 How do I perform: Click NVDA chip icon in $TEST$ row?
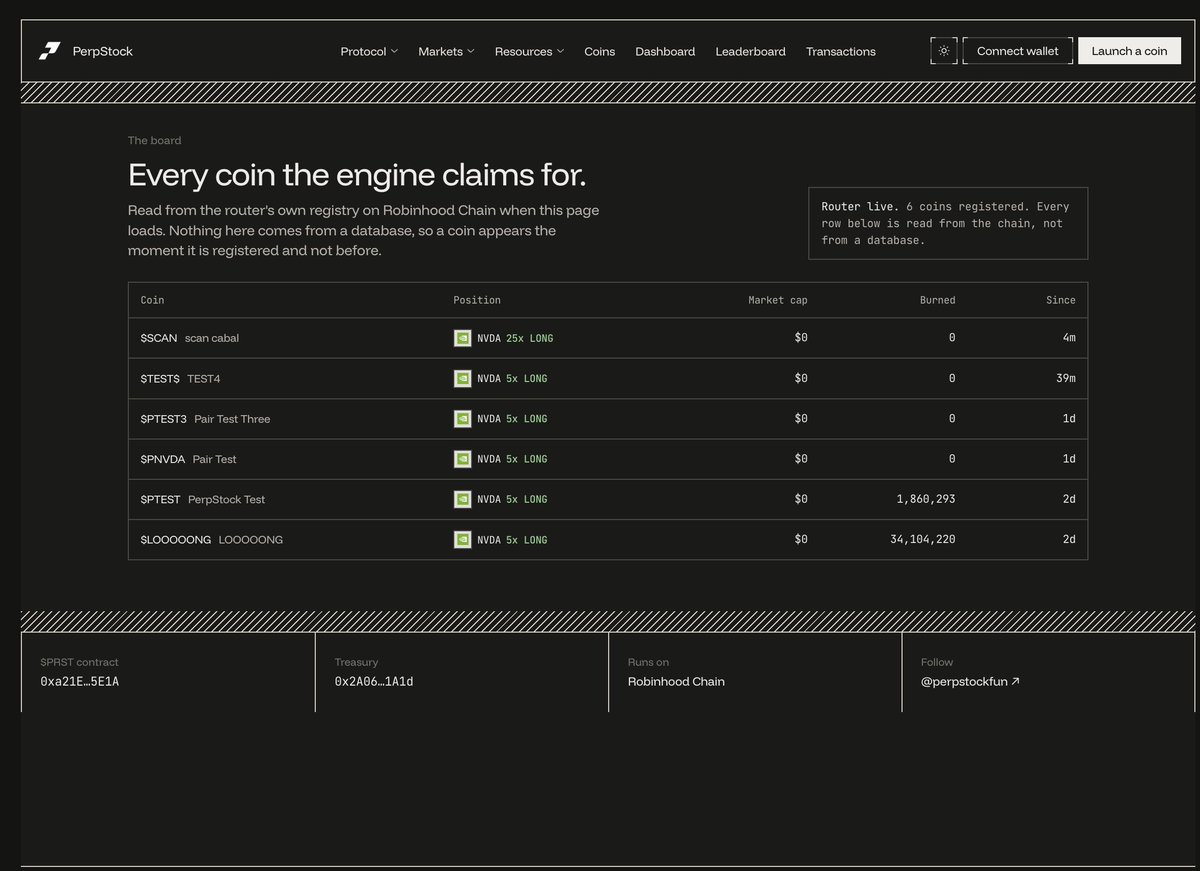463,379
